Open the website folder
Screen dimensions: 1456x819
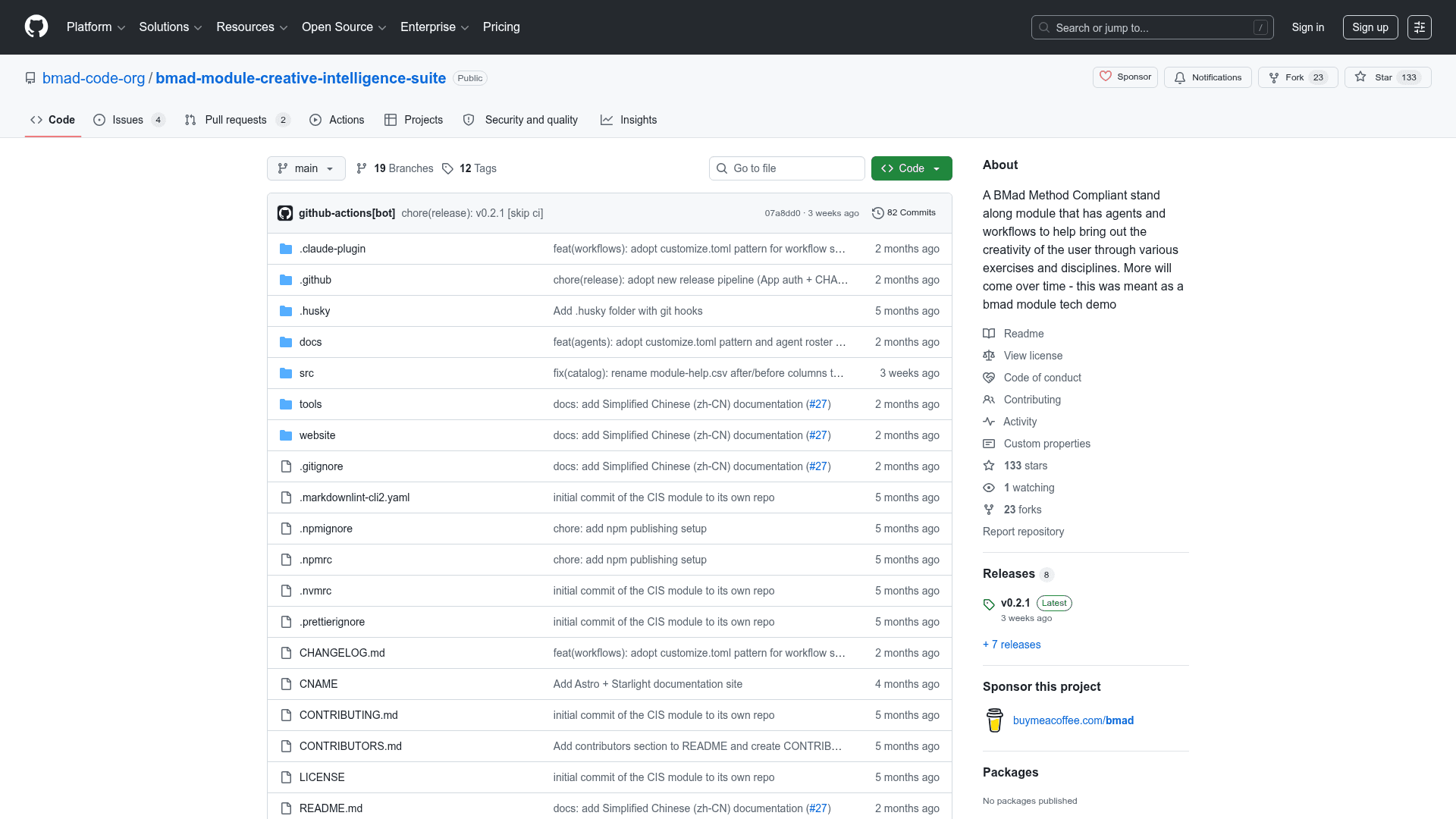point(317,435)
